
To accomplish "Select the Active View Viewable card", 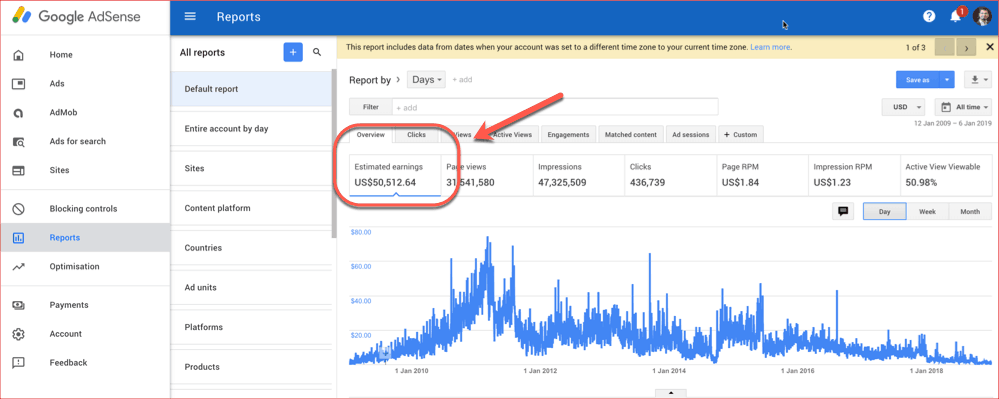I will click(945, 175).
